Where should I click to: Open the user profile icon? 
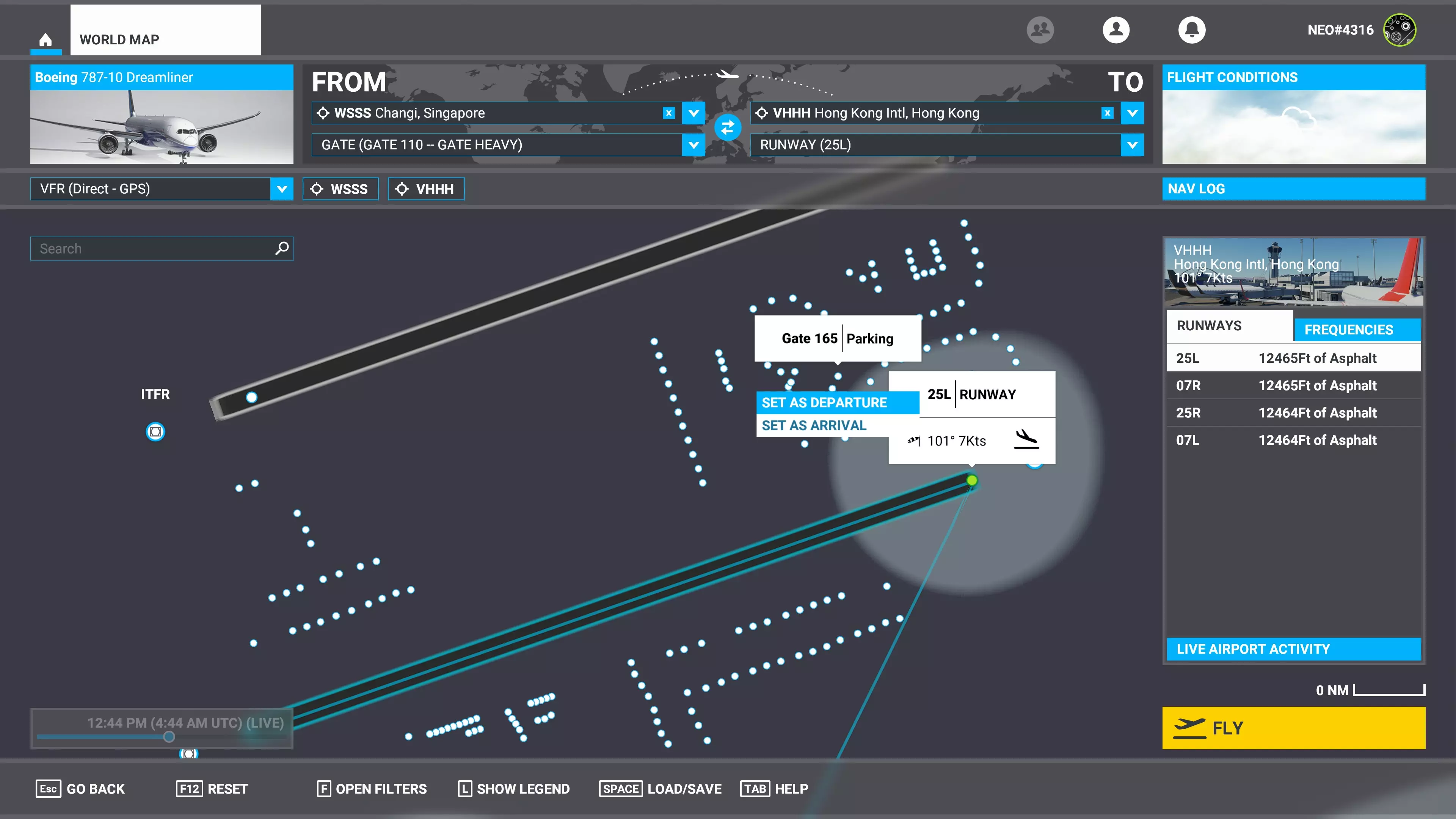tap(1116, 30)
